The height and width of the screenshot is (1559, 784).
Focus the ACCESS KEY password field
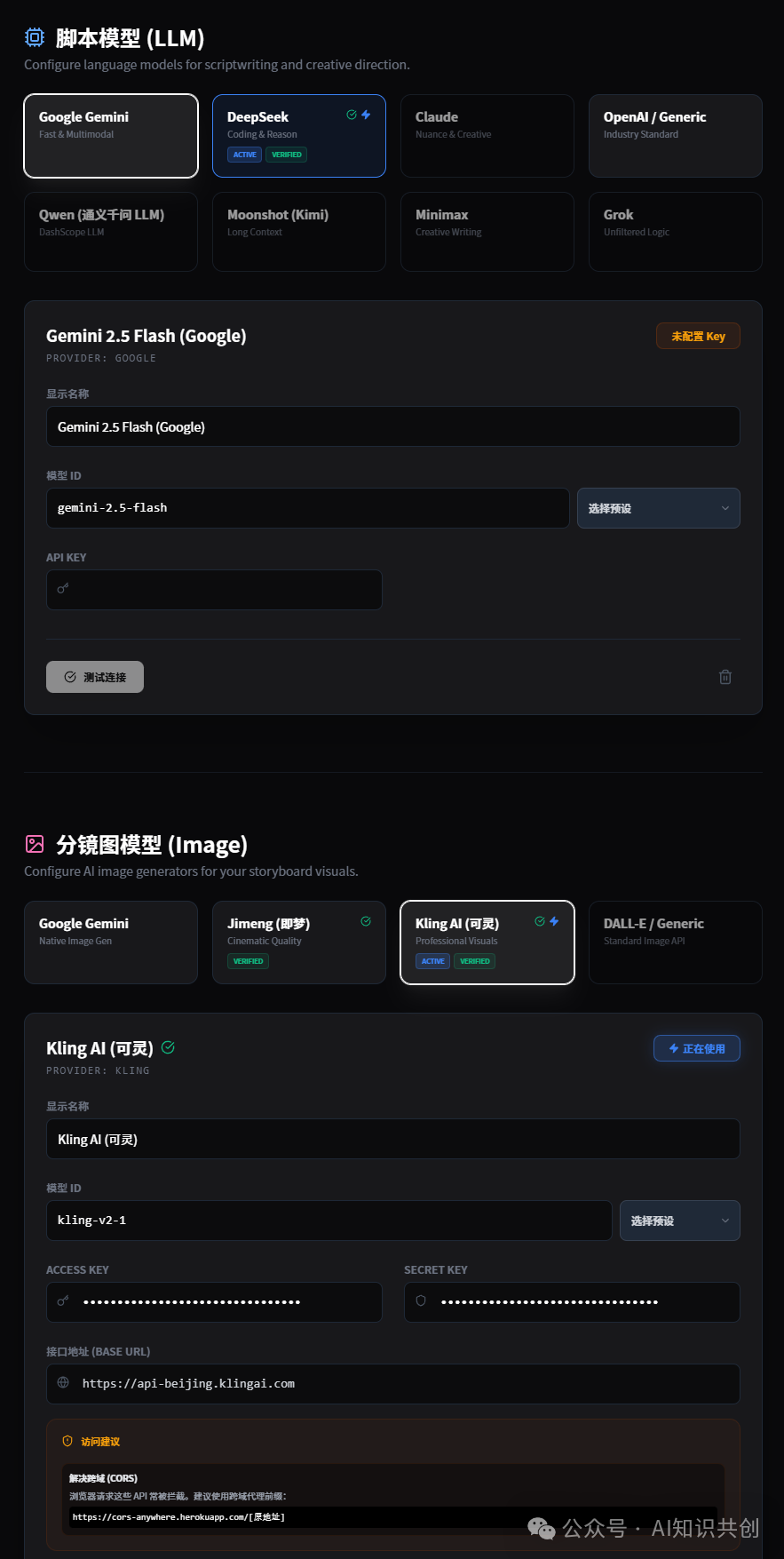point(214,1302)
